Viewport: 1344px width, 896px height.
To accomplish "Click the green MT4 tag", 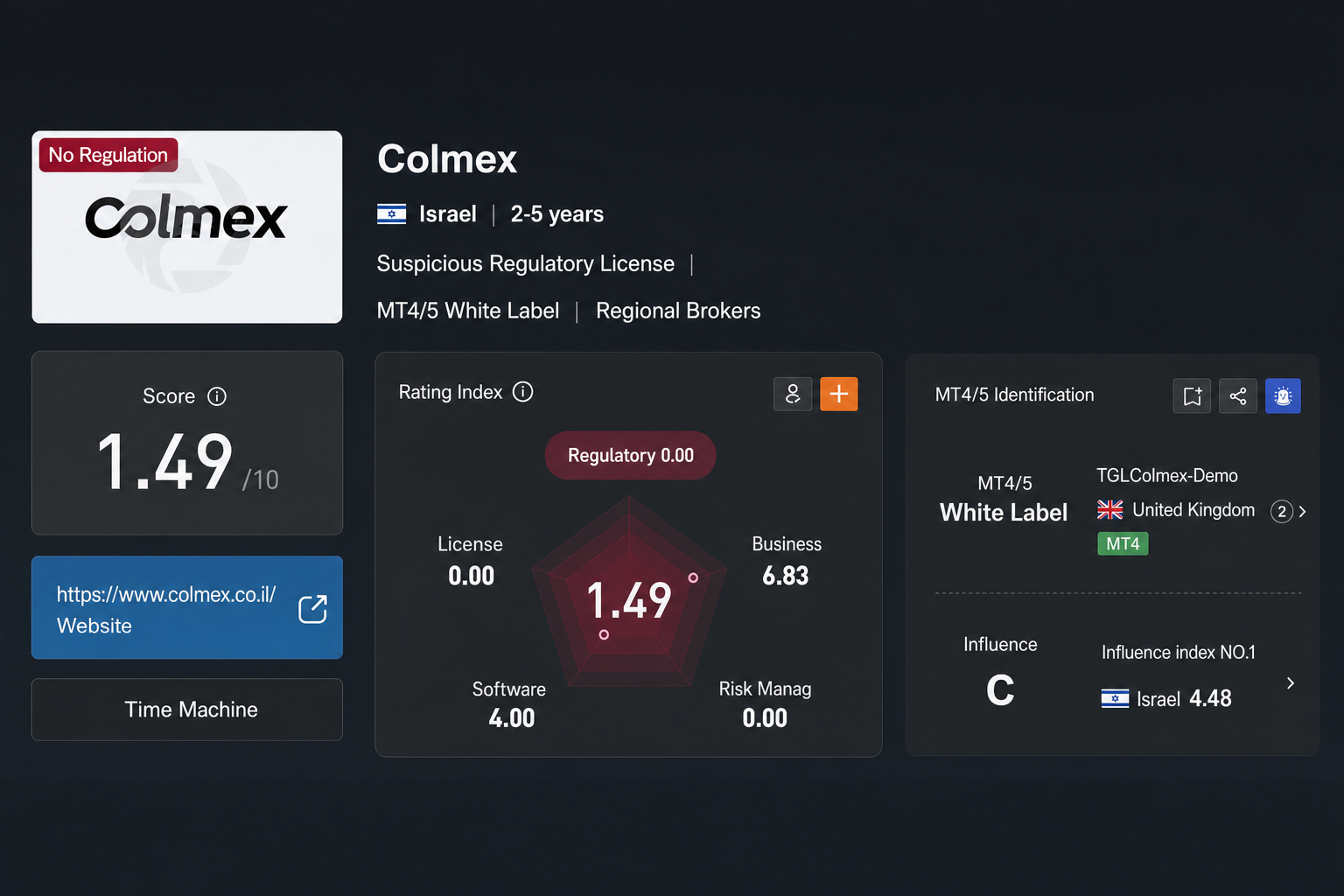I will tap(1123, 543).
